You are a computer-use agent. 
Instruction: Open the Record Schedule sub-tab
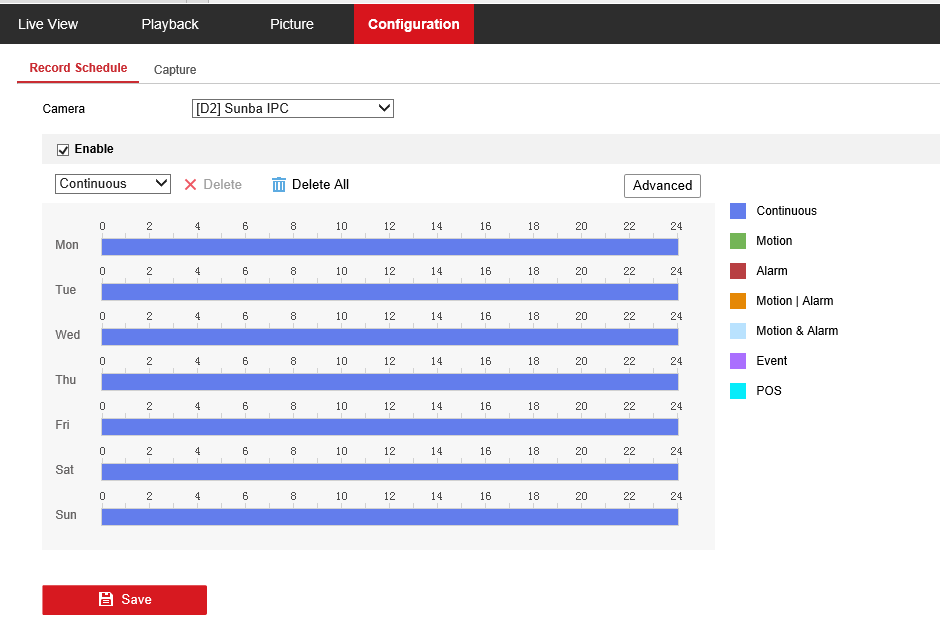click(79, 68)
